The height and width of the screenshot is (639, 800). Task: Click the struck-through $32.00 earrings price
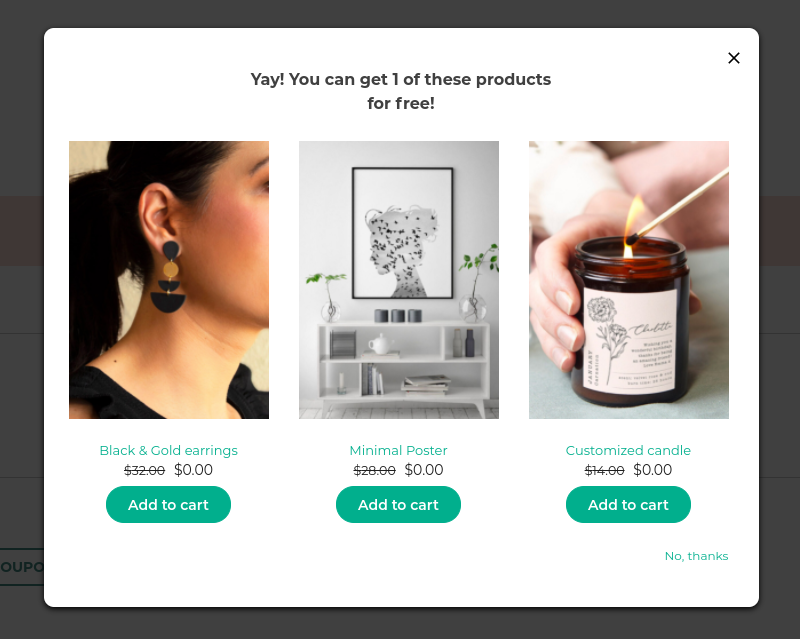(144, 470)
